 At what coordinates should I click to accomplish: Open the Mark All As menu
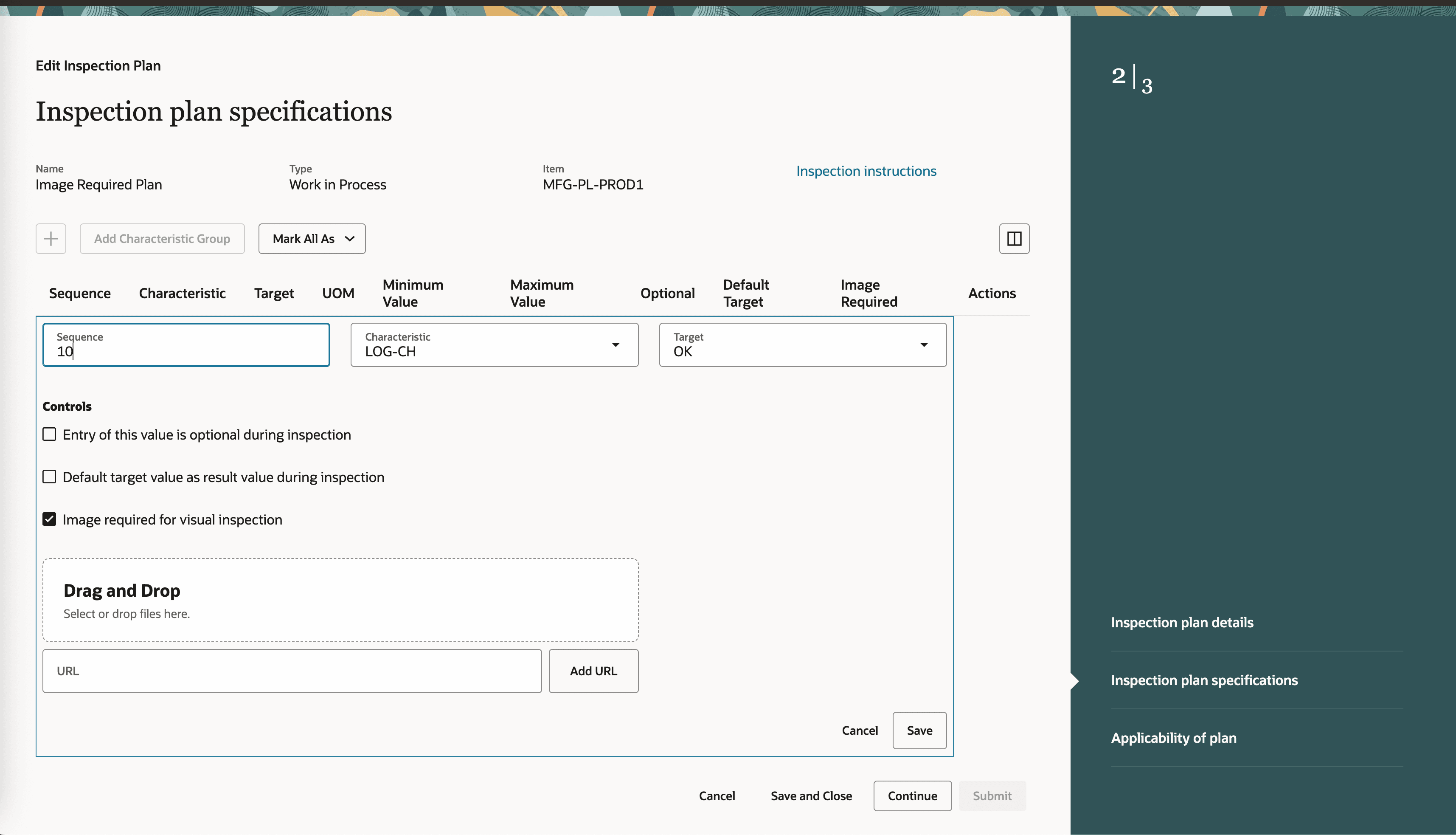tap(312, 239)
